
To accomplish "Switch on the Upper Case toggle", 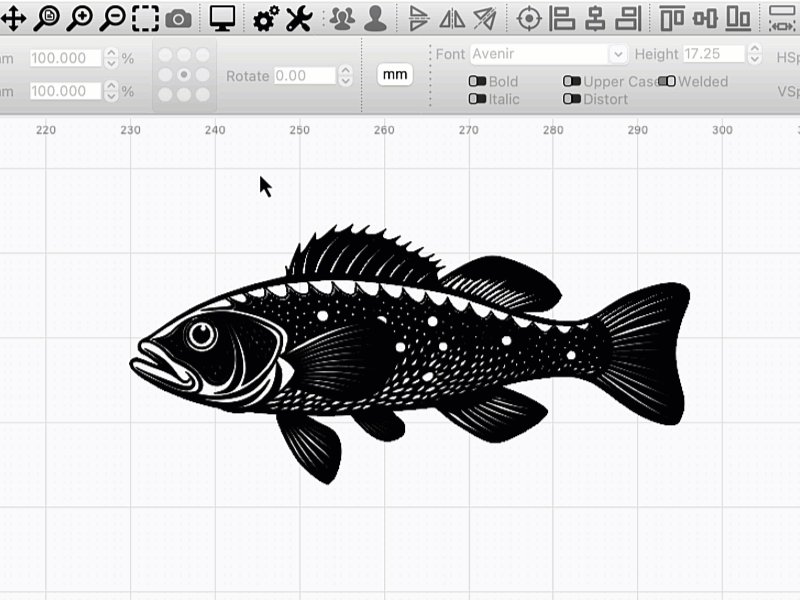I will 572,82.
